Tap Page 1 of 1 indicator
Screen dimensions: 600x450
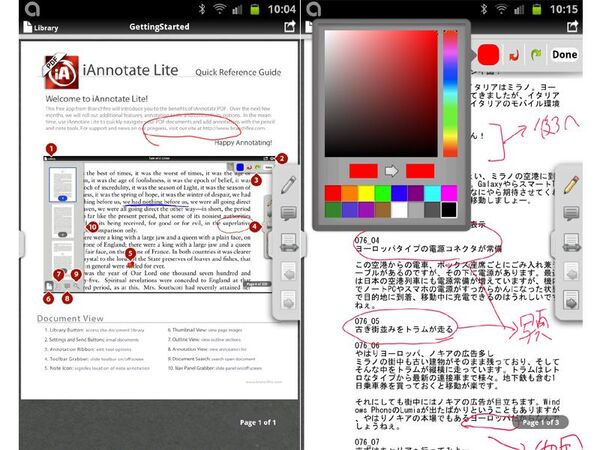click(x=258, y=422)
